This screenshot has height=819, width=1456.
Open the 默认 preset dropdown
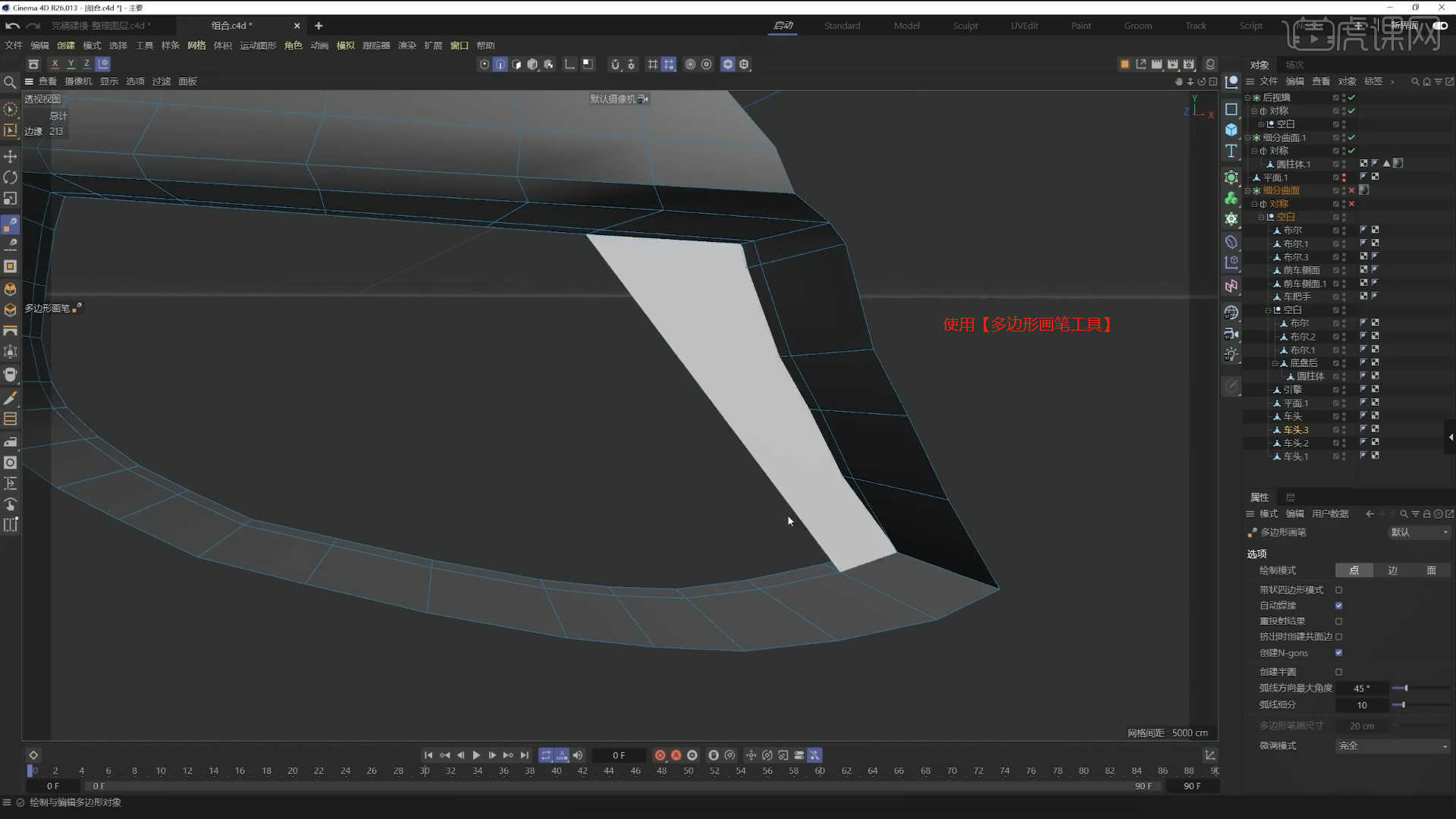(x=1419, y=532)
